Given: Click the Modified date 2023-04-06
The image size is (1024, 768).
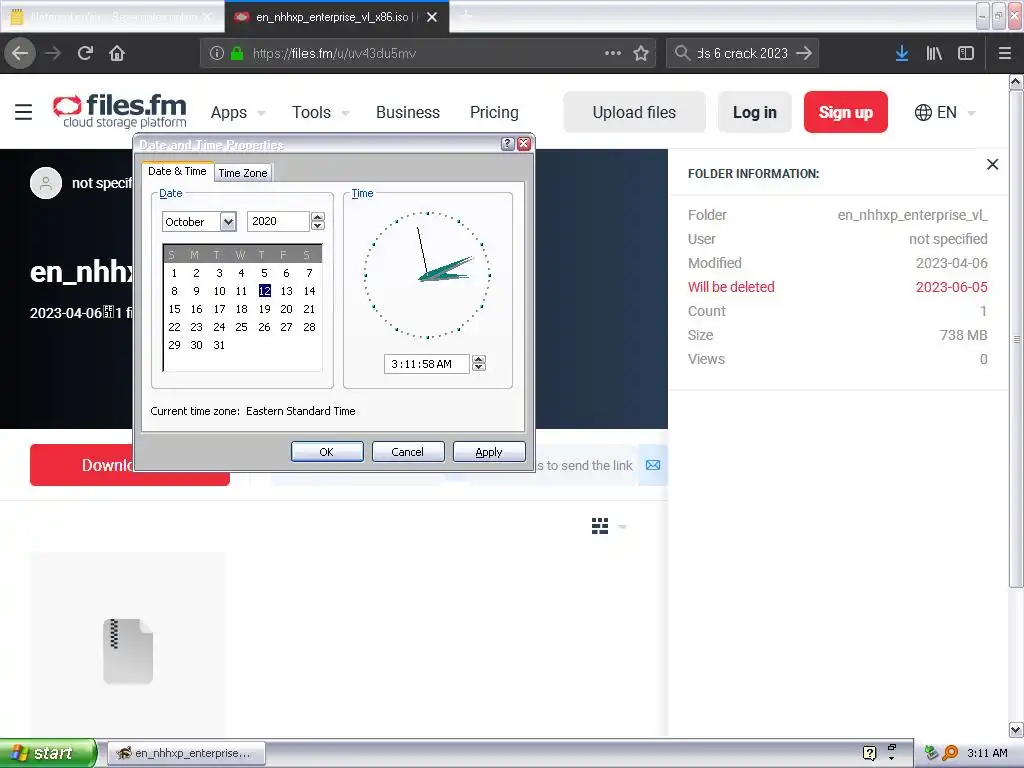Looking at the screenshot, I should [x=952, y=263].
